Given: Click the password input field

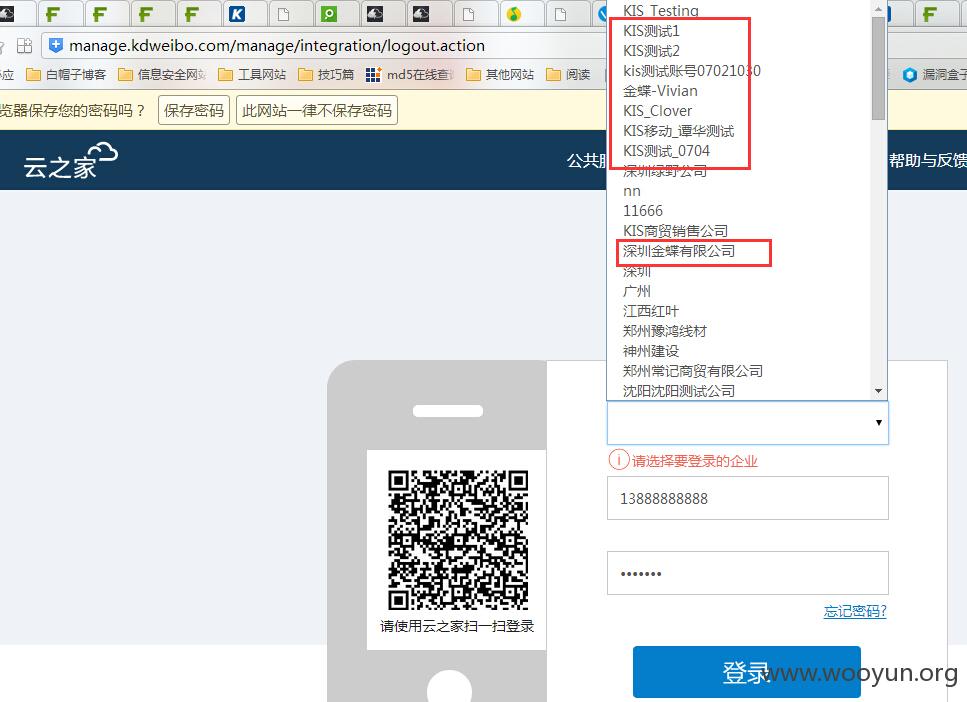Looking at the screenshot, I should coord(747,573).
